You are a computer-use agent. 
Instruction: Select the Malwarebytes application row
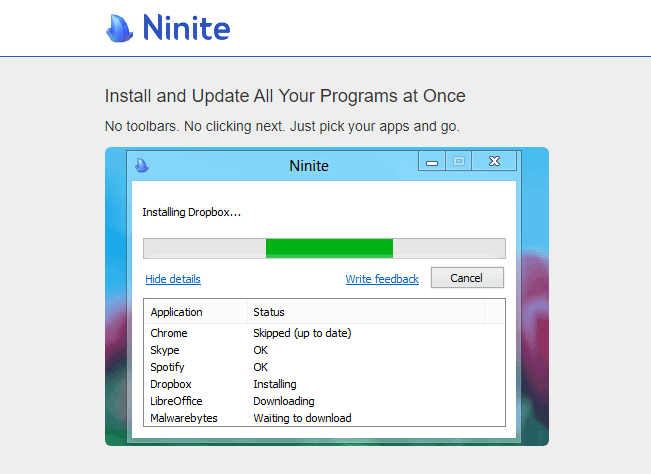(324, 418)
